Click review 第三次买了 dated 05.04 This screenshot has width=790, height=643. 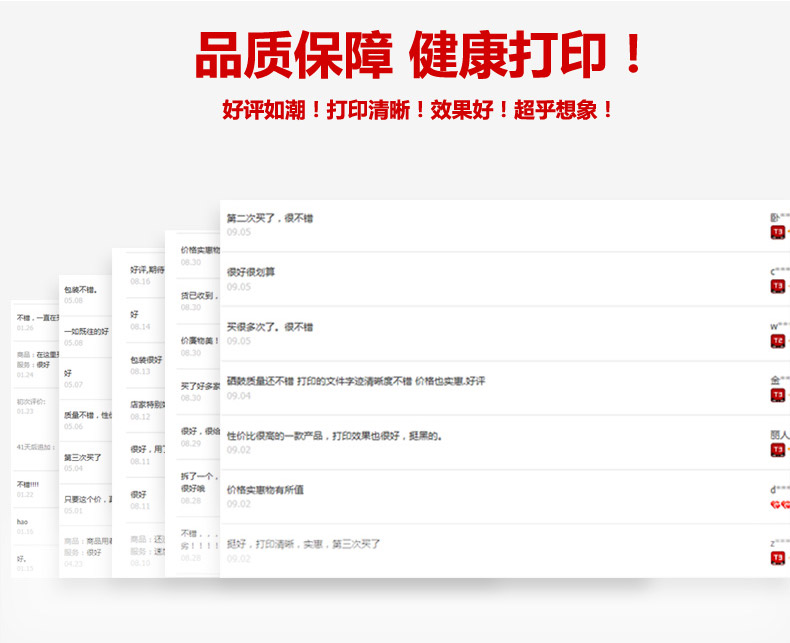pyautogui.click(x=83, y=458)
